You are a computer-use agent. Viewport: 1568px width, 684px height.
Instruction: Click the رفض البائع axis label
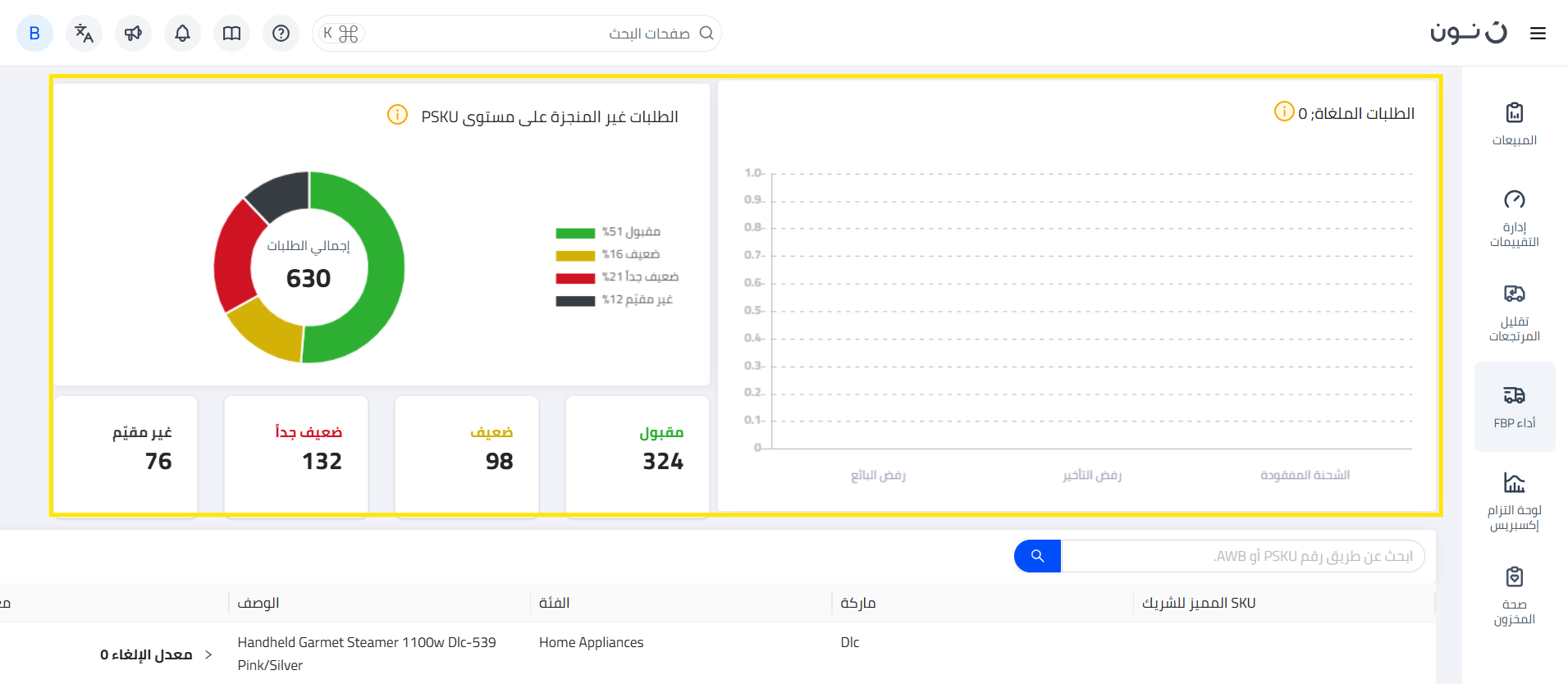878,476
